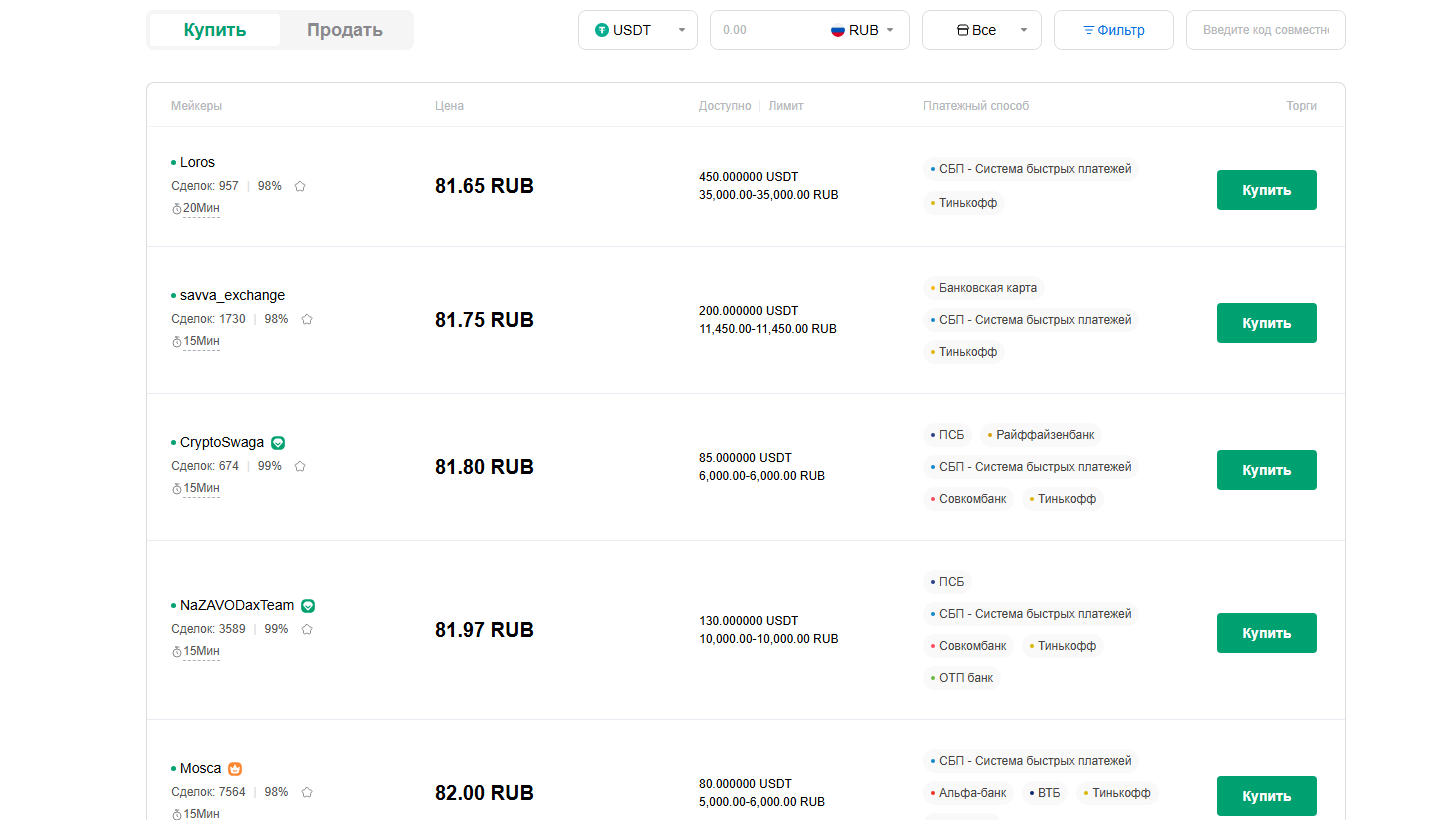Click ОТП банк payment tag
The height and width of the screenshot is (820, 1446).
coord(962,678)
